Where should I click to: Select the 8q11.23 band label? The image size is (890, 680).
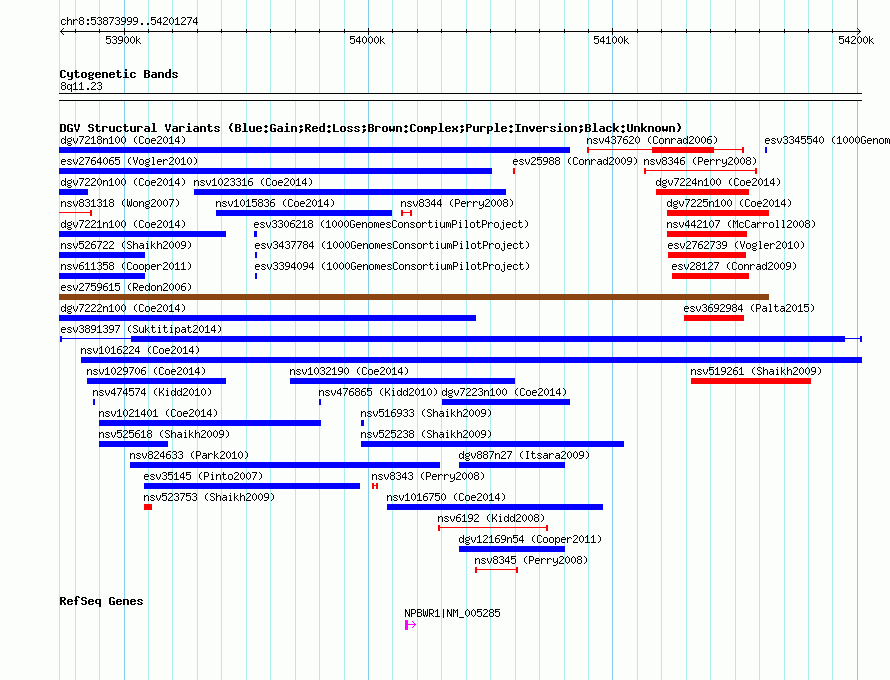coord(81,86)
